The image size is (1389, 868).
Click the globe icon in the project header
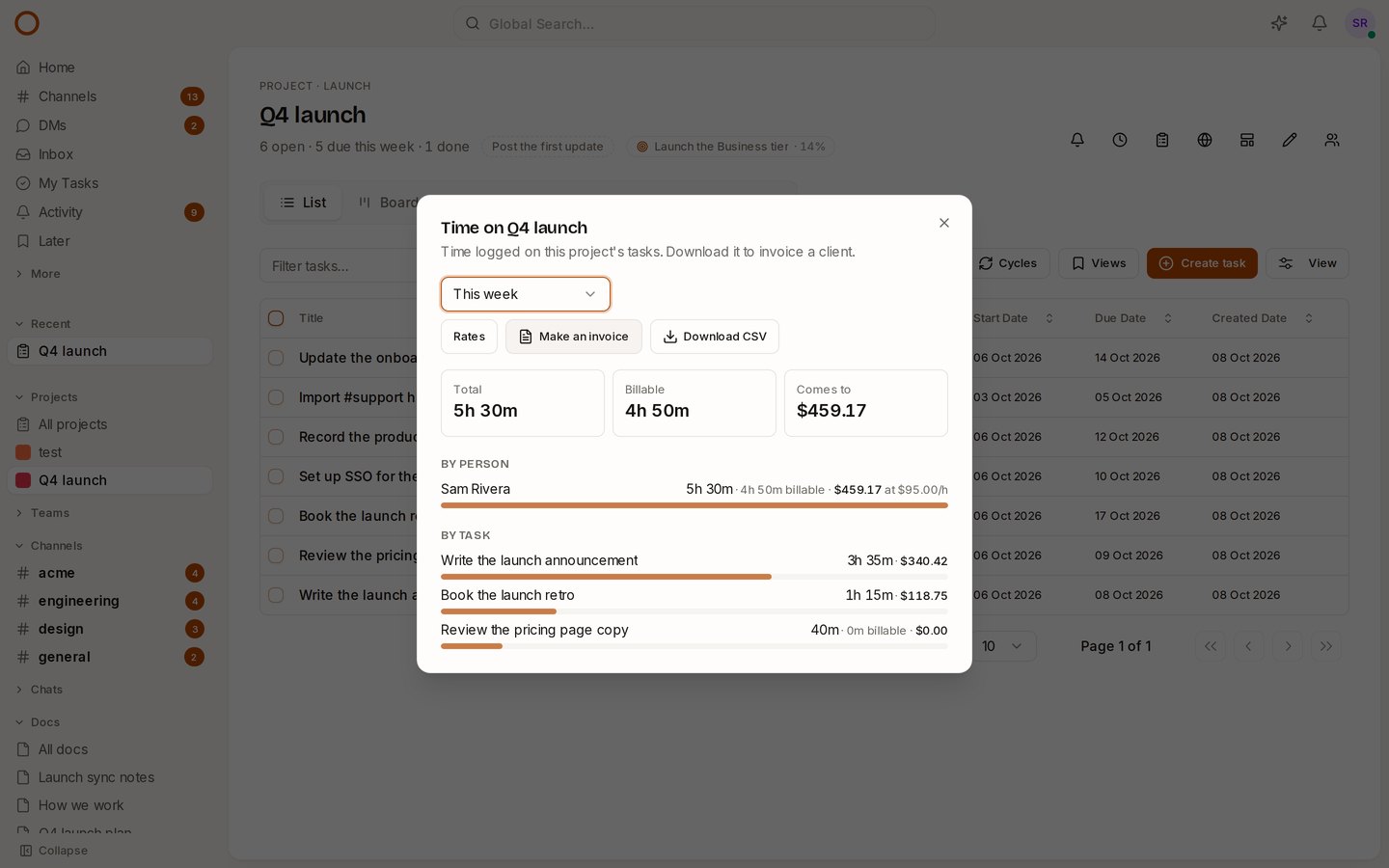pos(1205,140)
